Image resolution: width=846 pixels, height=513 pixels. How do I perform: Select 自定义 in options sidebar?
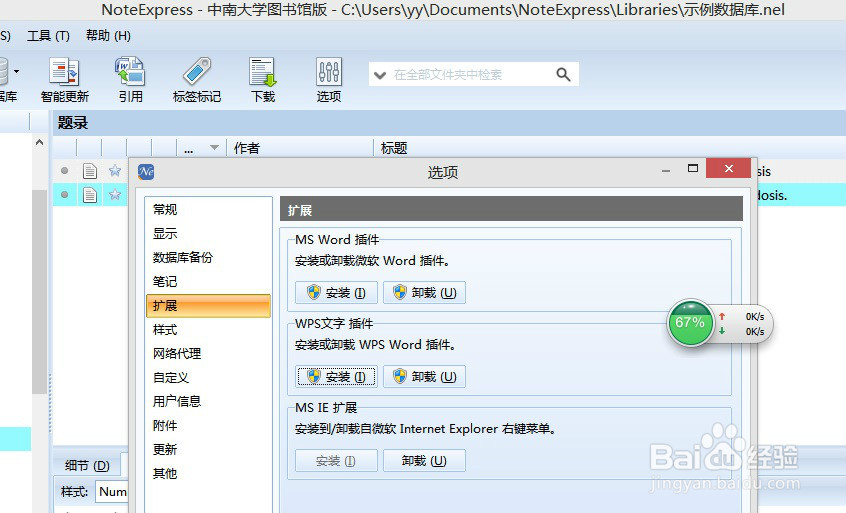coord(208,378)
